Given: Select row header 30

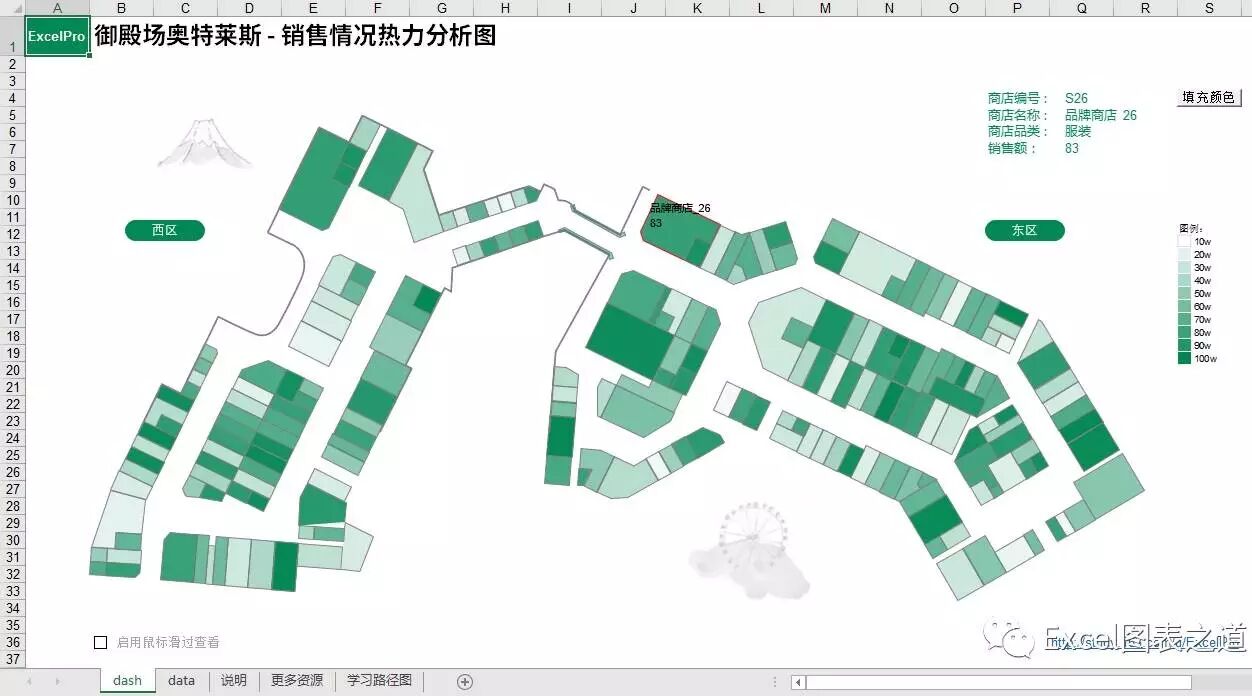Looking at the screenshot, I should coord(12,540).
